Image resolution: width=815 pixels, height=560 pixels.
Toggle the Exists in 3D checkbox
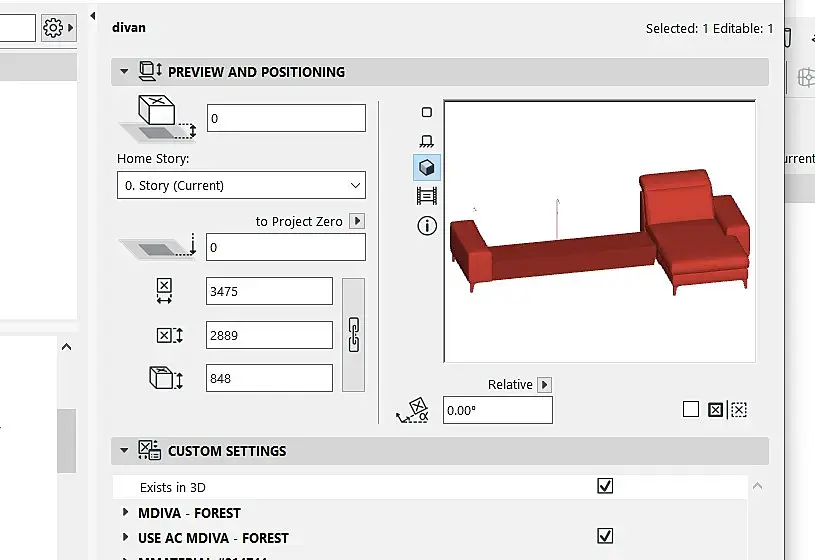point(604,486)
